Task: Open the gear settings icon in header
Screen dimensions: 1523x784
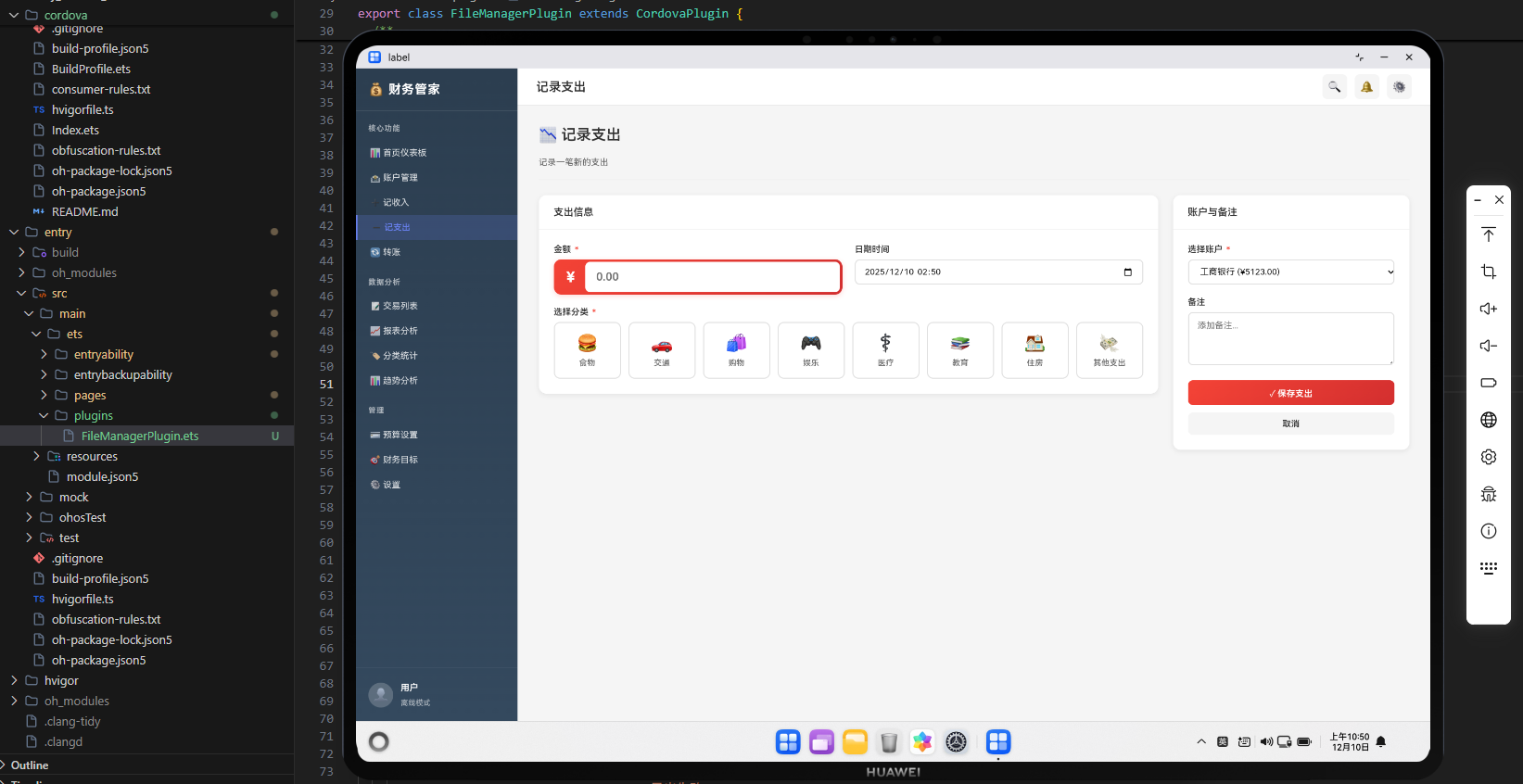Action: pos(1400,87)
